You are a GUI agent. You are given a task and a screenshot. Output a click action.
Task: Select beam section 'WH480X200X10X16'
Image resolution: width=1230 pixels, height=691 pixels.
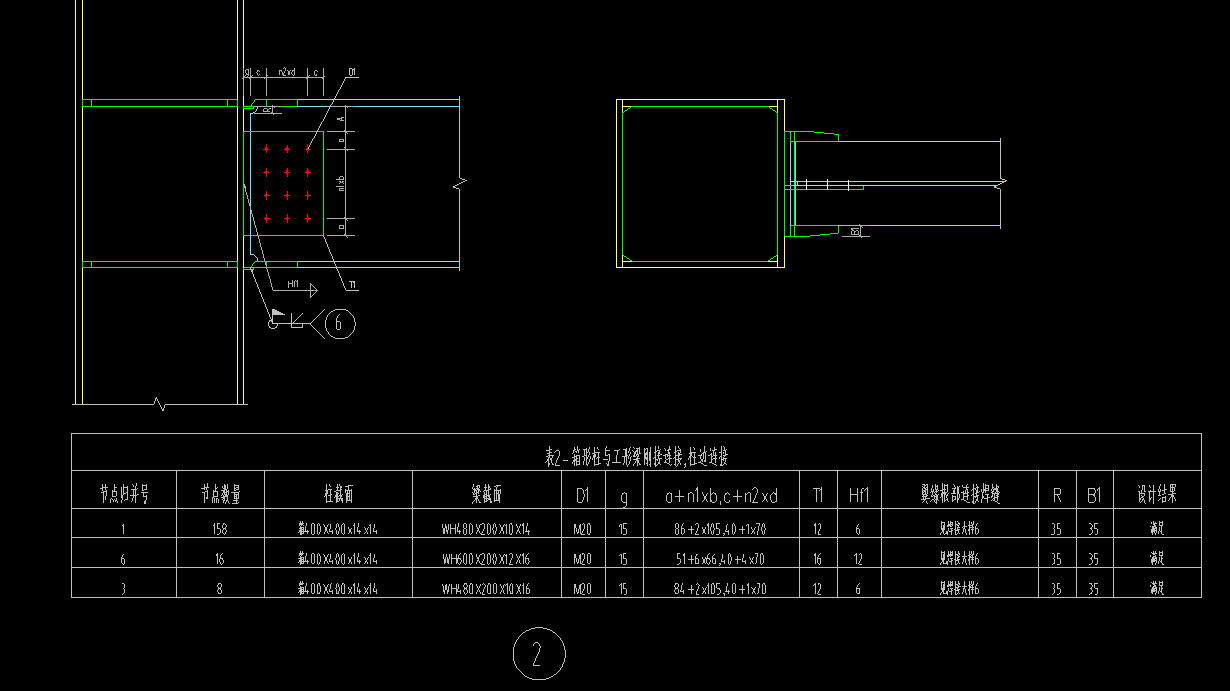point(486,590)
